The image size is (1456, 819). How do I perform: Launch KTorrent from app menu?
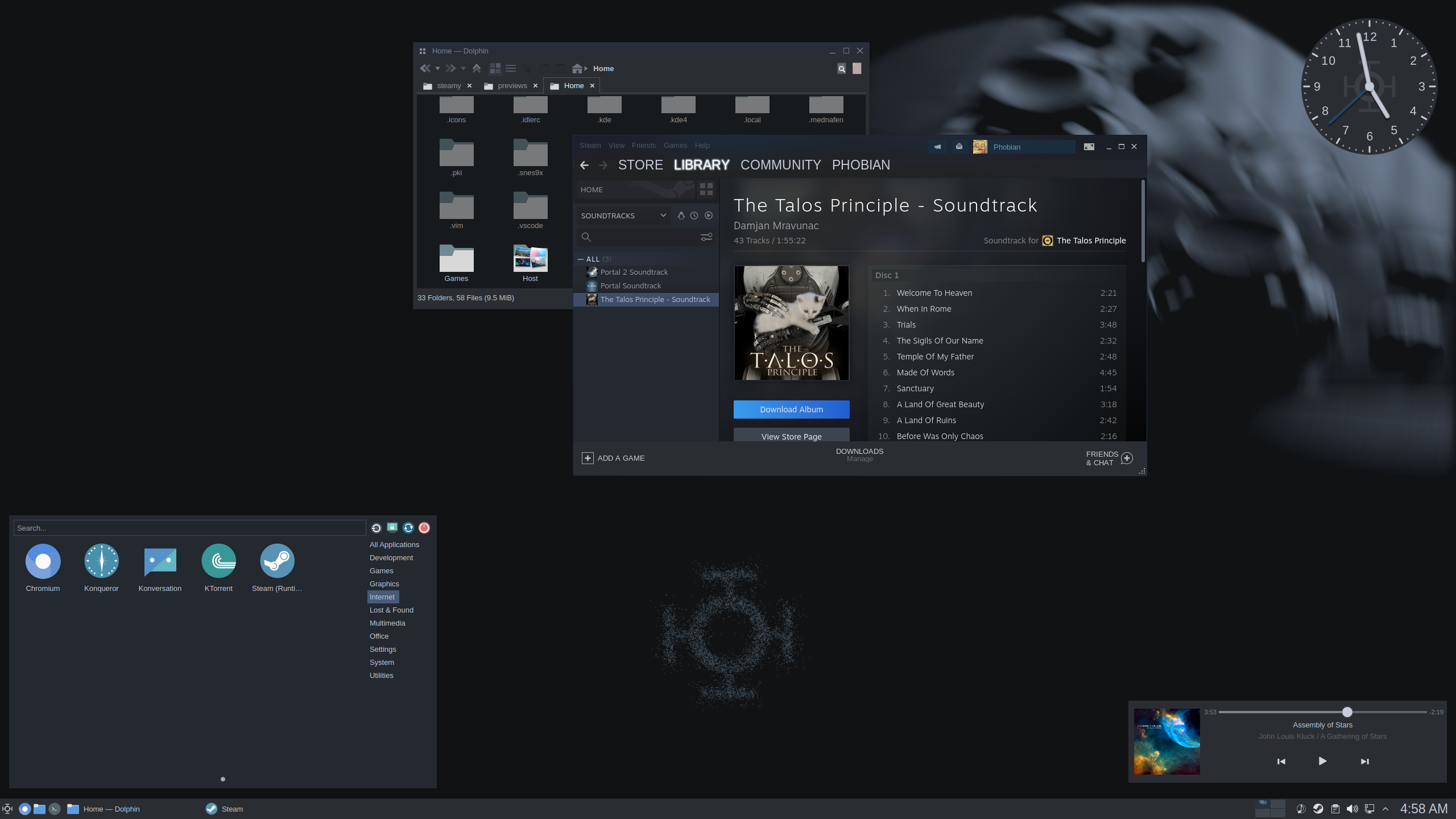[x=218, y=568]
